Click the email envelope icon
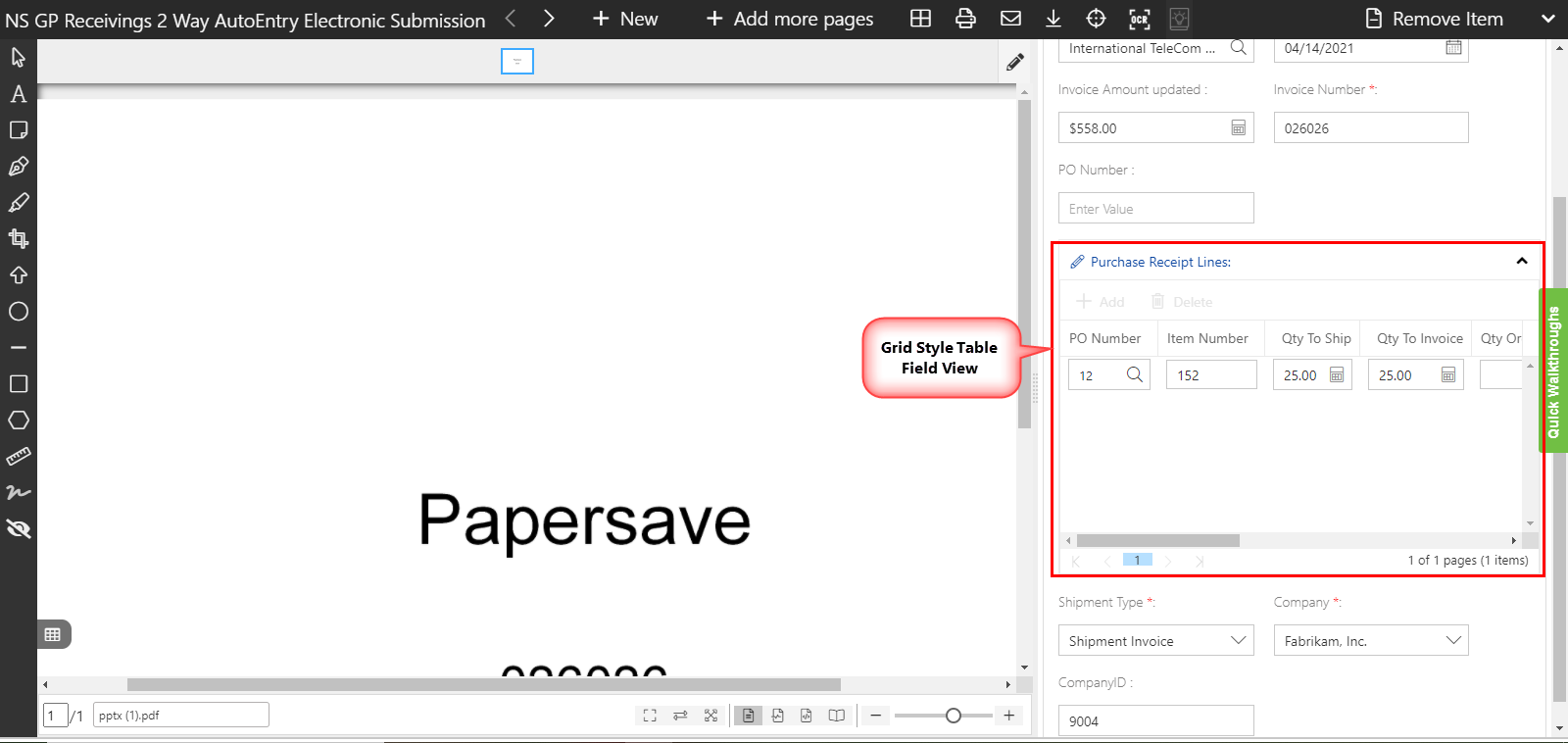 tap(1010, 19)
